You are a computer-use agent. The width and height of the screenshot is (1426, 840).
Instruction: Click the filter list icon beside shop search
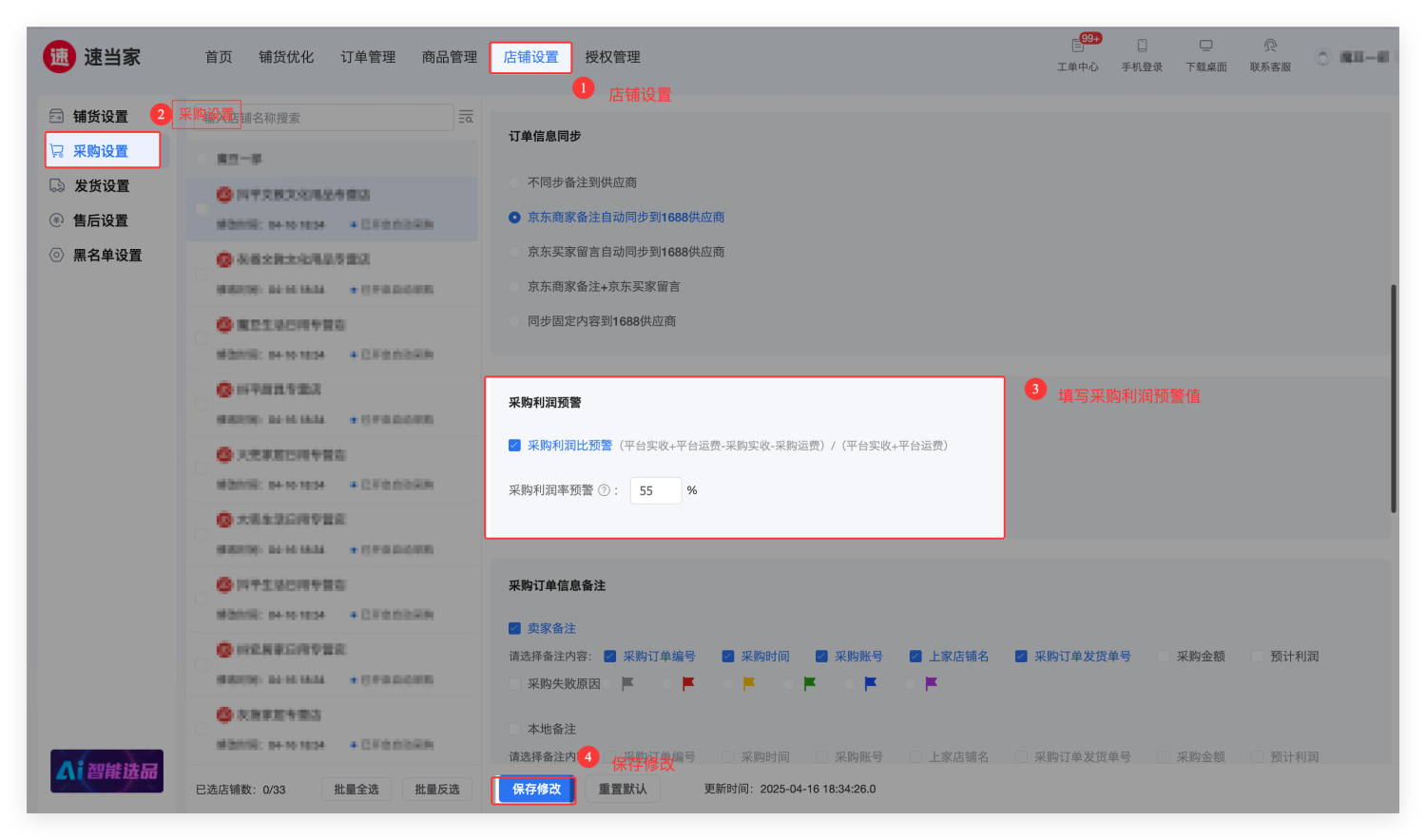[466, 117]
